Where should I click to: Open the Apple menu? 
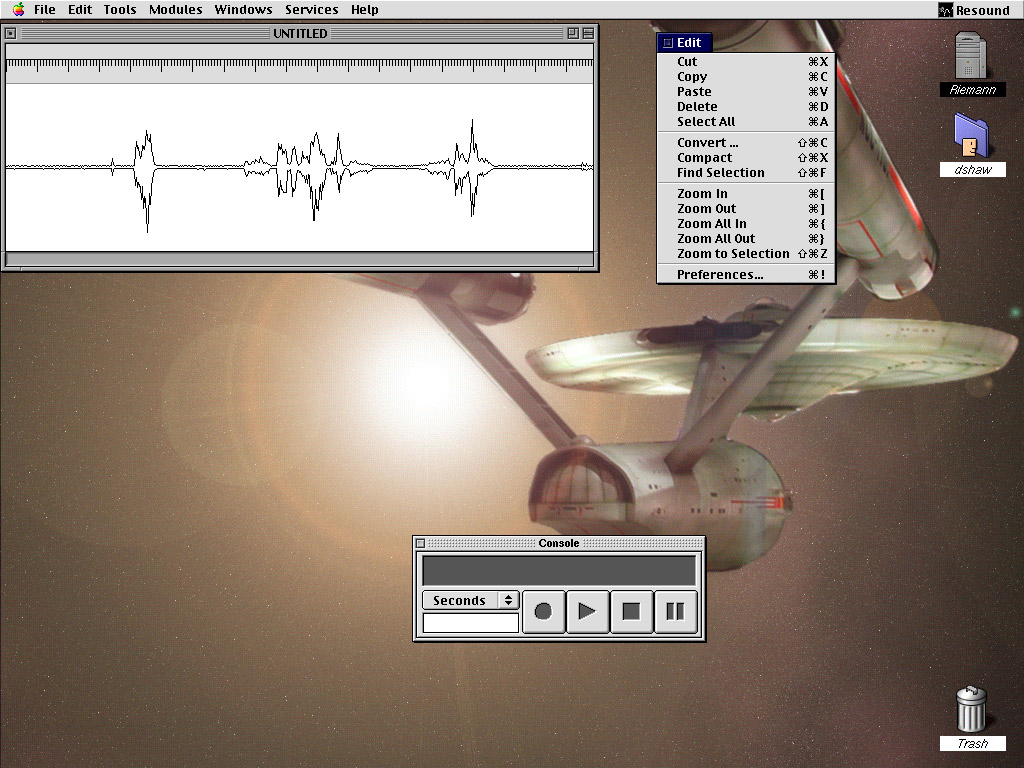click(18, 9)
